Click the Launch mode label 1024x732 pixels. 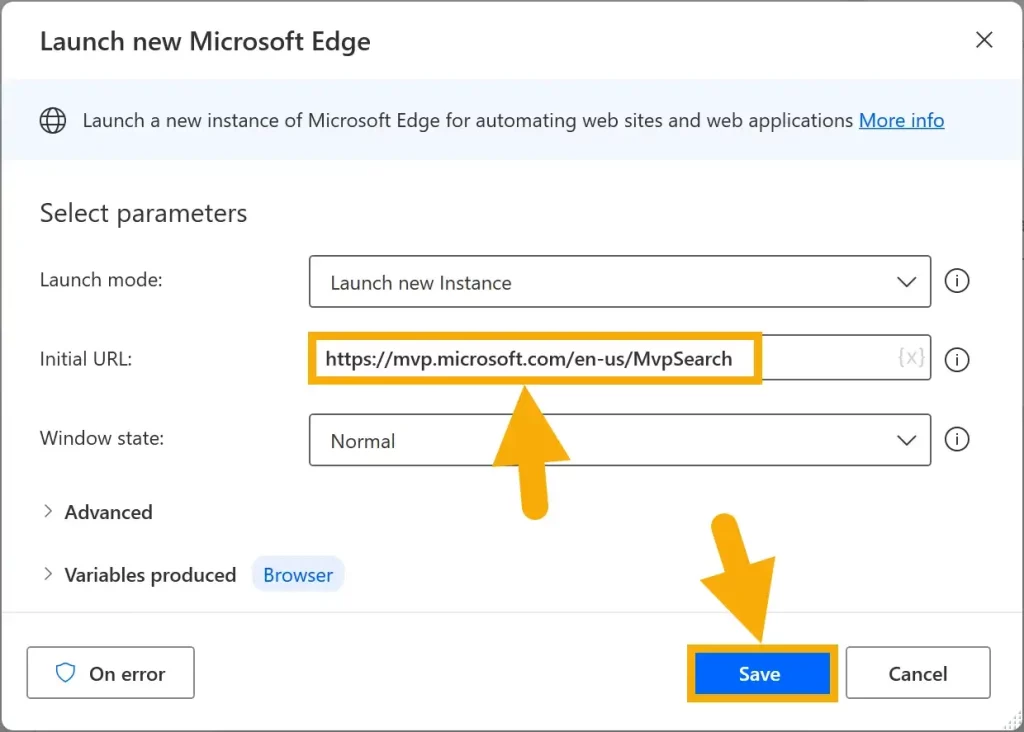click(101, 280)
